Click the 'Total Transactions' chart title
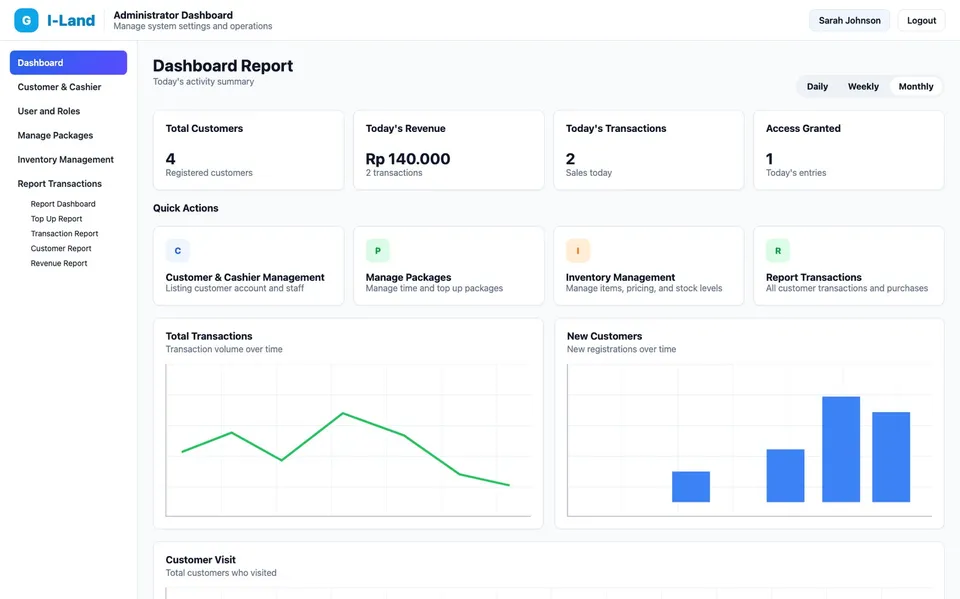960x599 pixels. pyautogui.click(x=209, y=336)
